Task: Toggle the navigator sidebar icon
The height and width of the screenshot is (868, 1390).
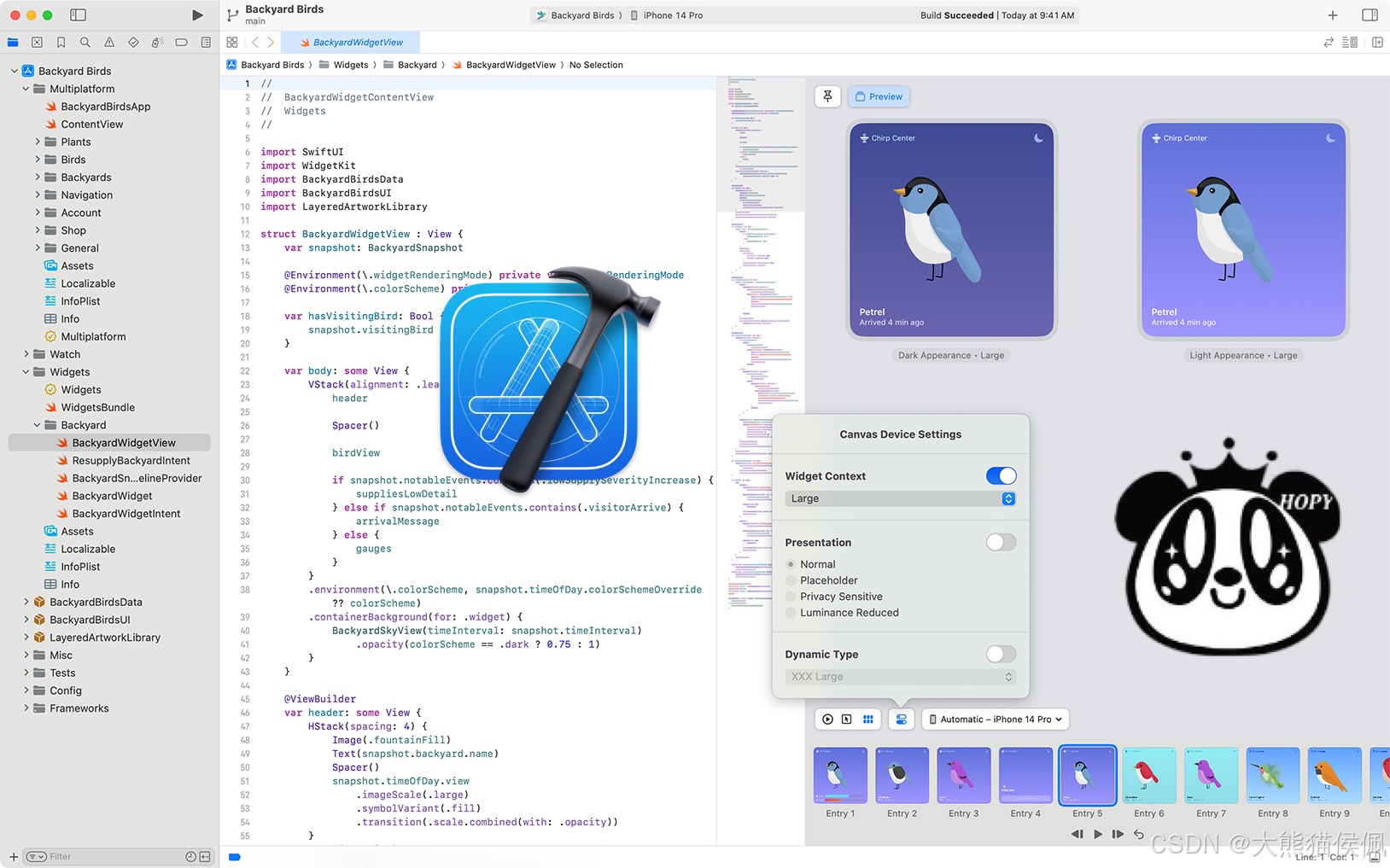Action: 78,15
